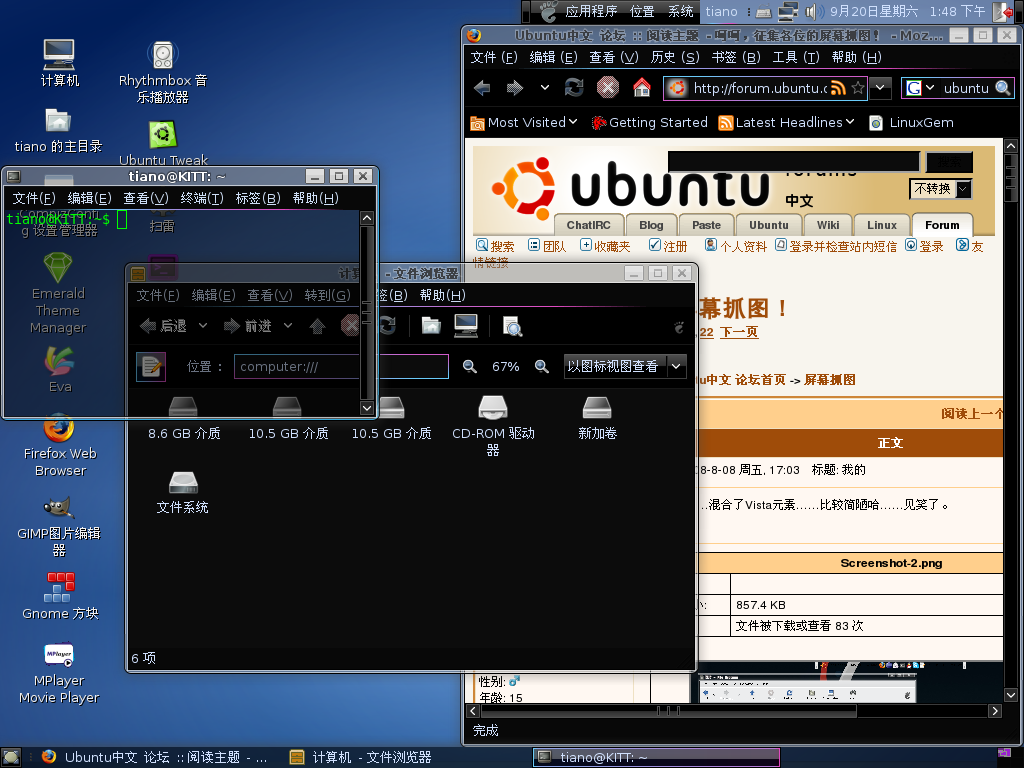
Task: Launch GIMP from desktop icon
Action: (x=59, y=508)
